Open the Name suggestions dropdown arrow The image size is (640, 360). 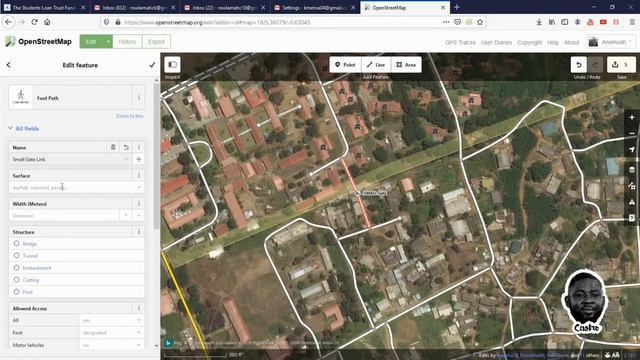click(x=126, y=159)
